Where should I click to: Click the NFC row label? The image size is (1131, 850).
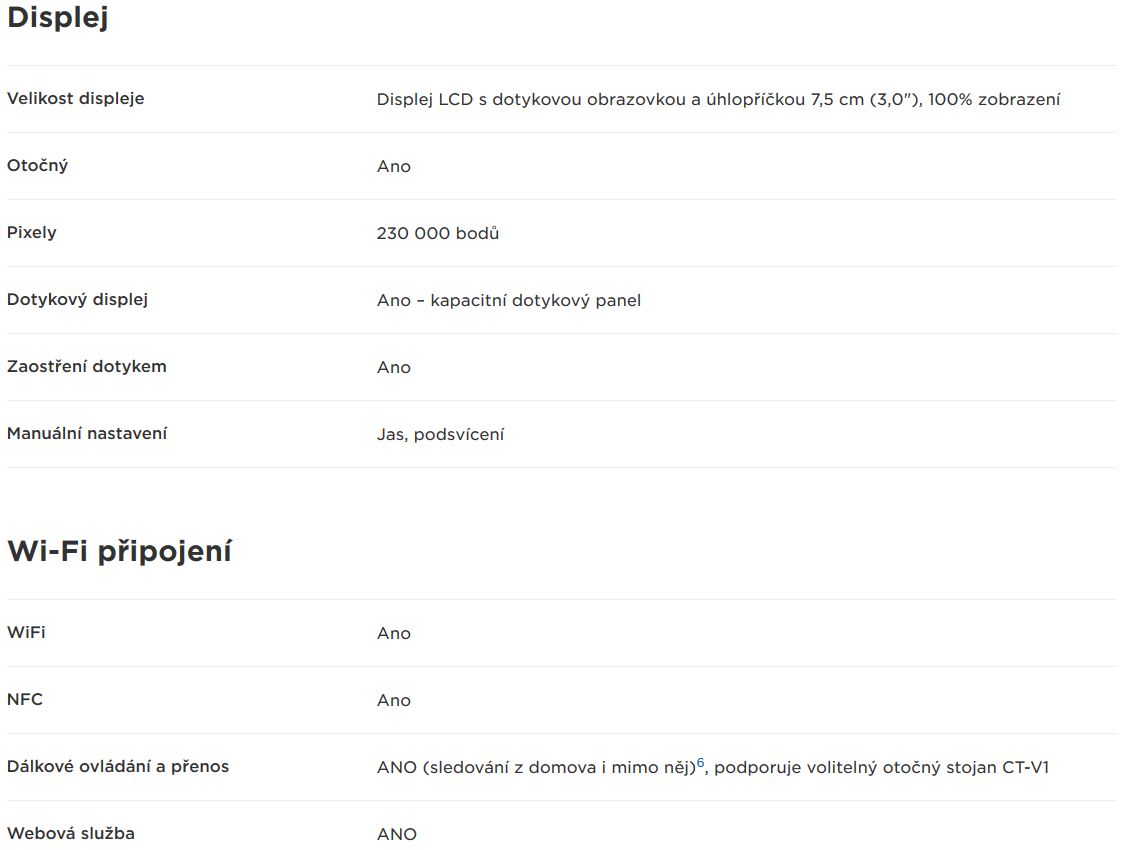pos(25,699)
